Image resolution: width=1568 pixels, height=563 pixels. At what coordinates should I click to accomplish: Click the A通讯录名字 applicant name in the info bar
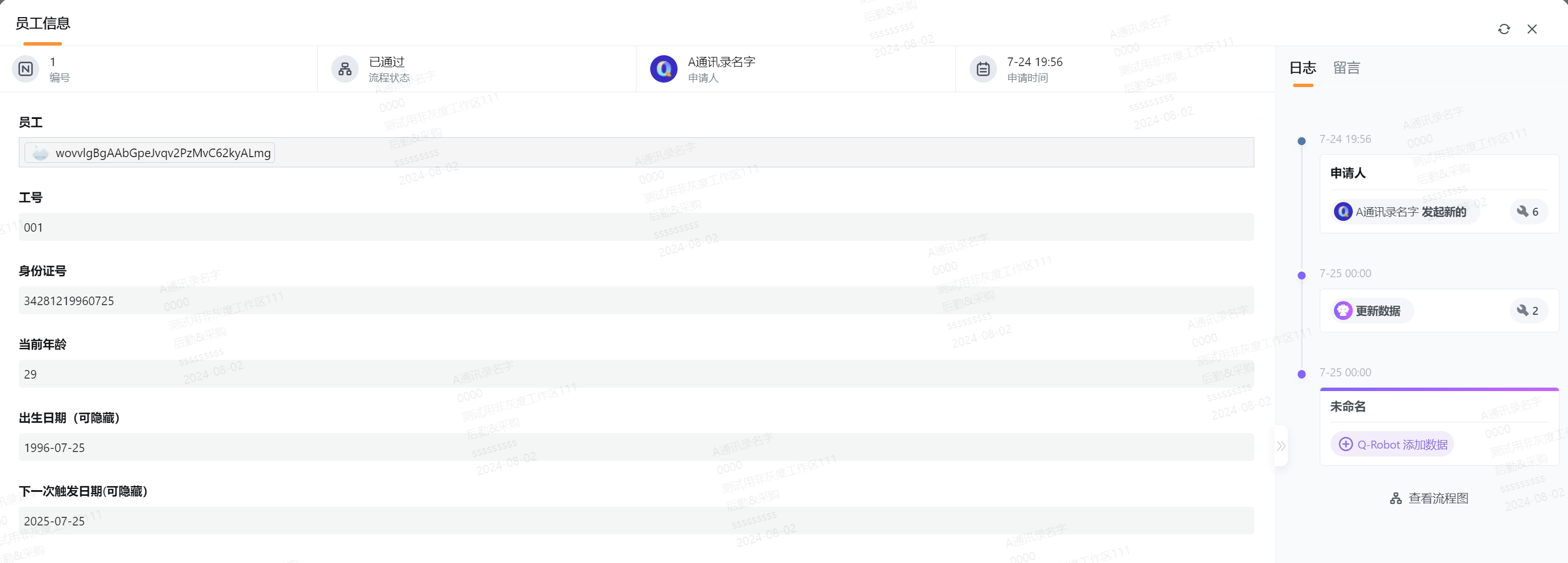[721, 61]
